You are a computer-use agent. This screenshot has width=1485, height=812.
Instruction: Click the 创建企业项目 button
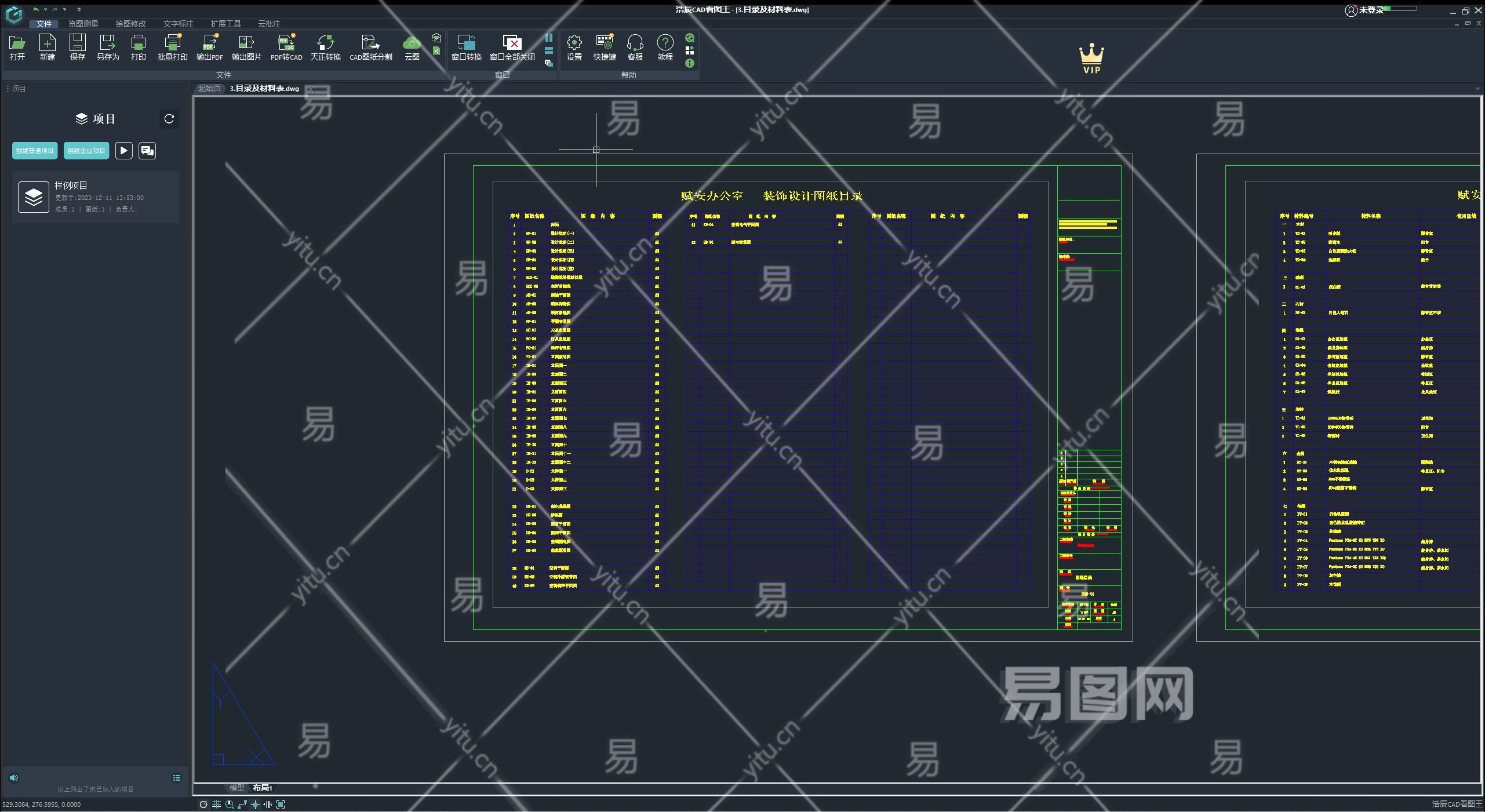pos(86,151)
